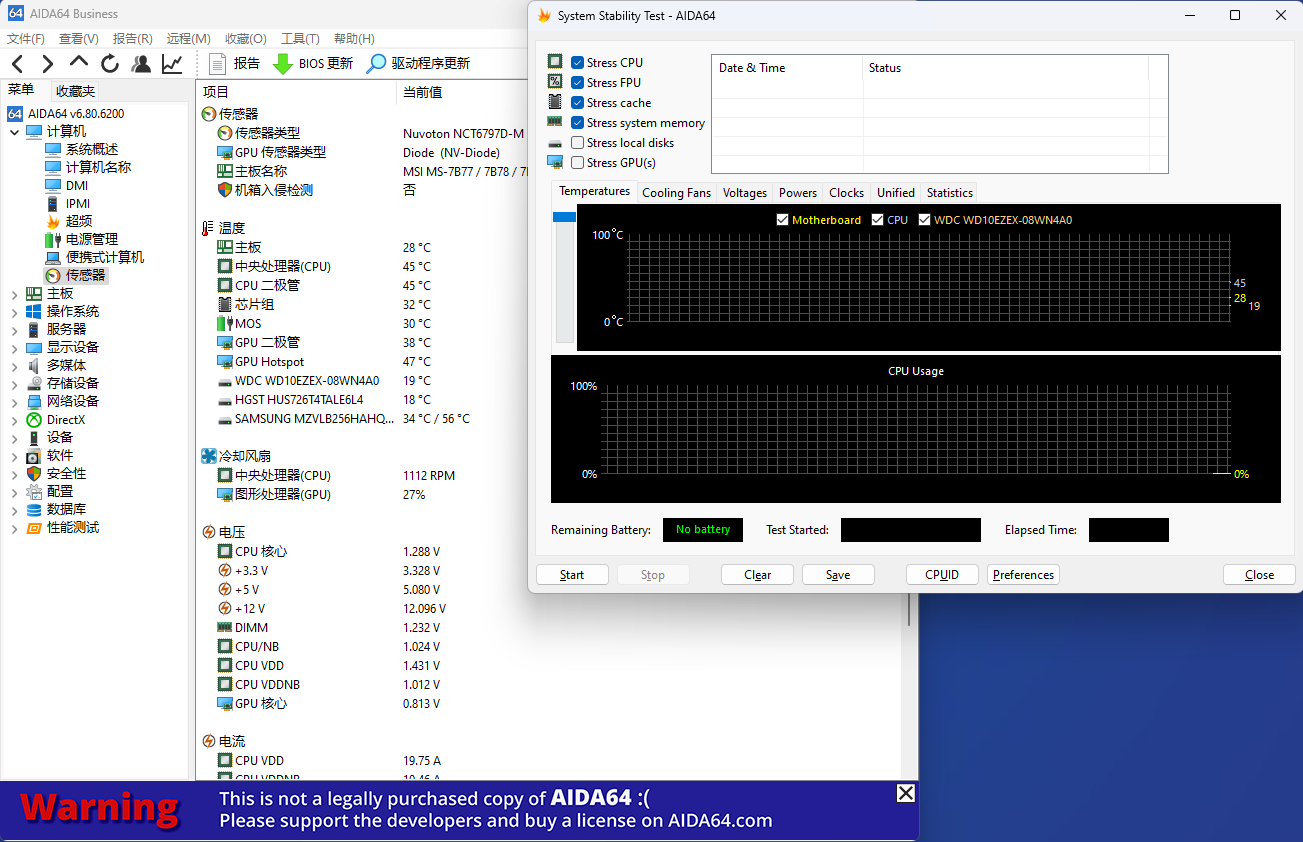Open the 工具(T) menu

[300, 39]
